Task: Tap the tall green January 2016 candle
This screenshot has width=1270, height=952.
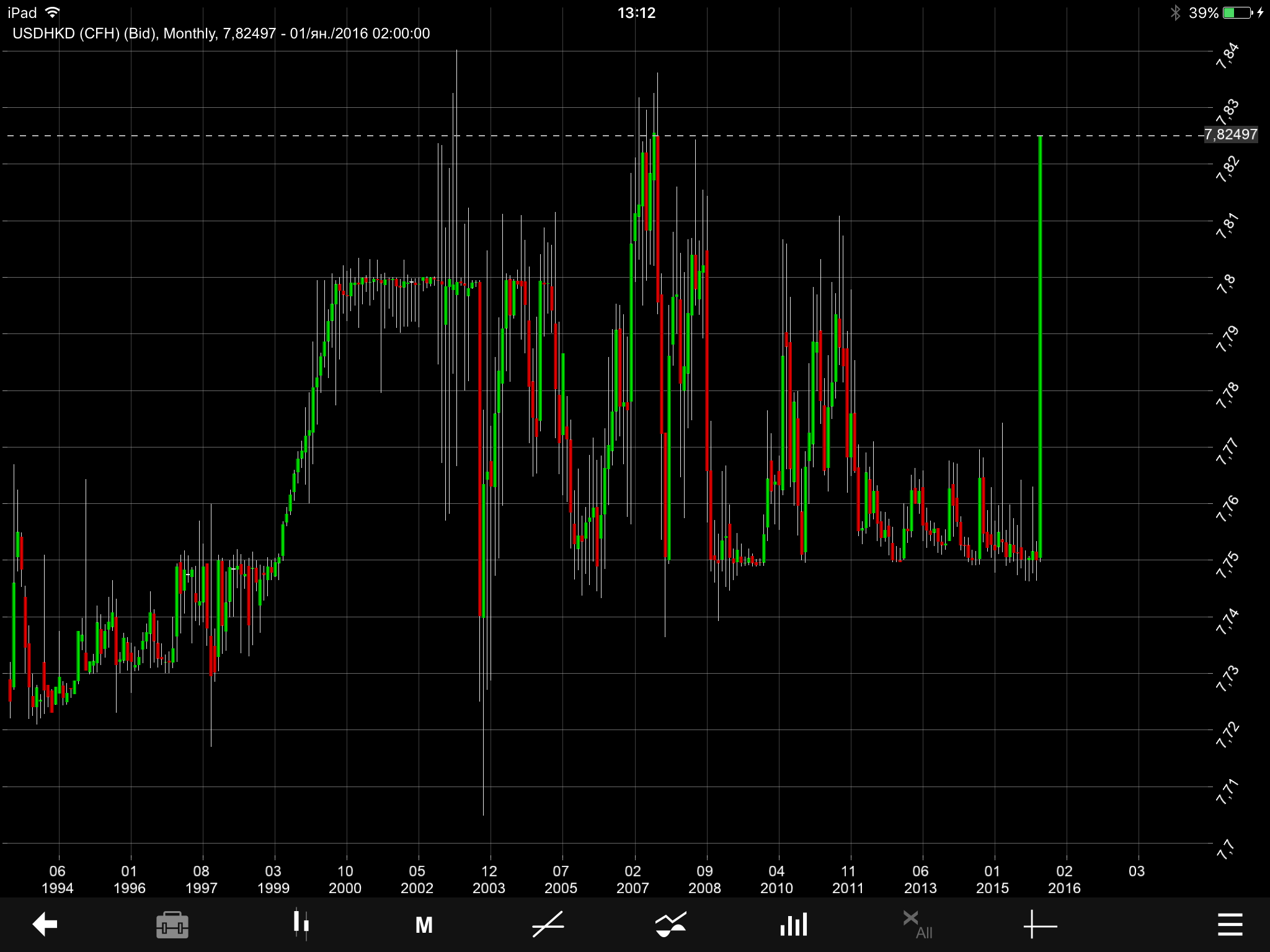Action: pyautogui.click(x=1040, y=347)
